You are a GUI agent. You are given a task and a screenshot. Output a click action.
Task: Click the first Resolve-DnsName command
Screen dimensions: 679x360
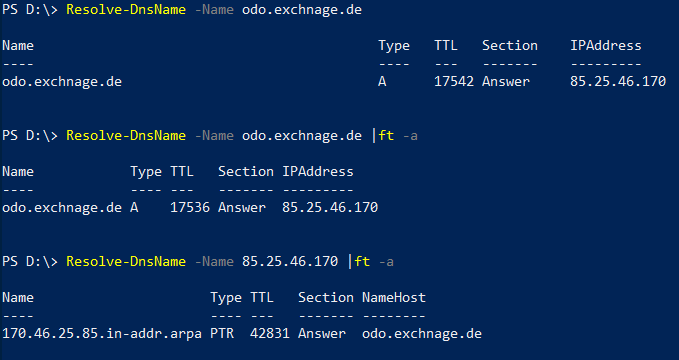126,10
